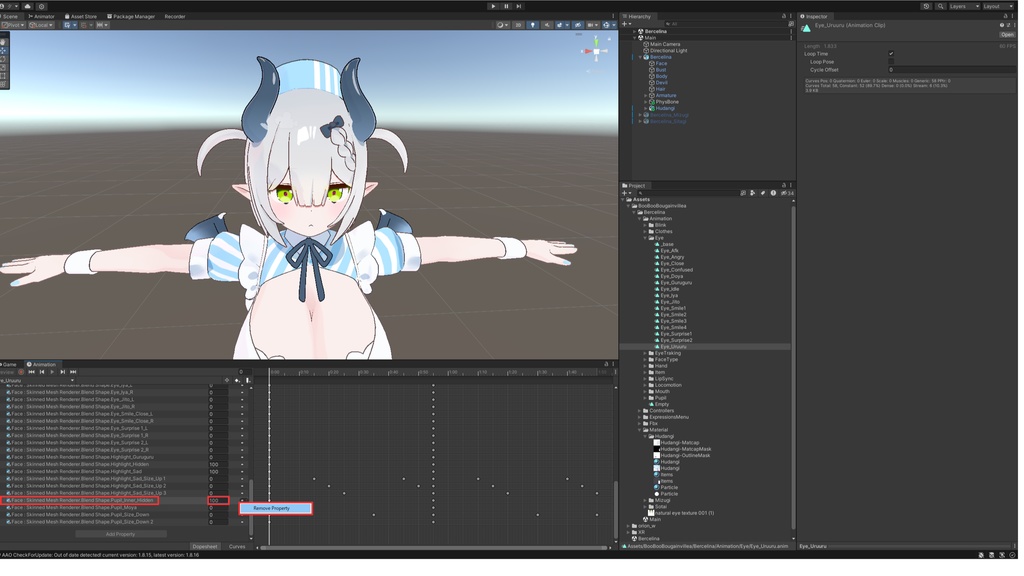
Task: Expand Armature in Hierarchy
Action: [645, 95]
